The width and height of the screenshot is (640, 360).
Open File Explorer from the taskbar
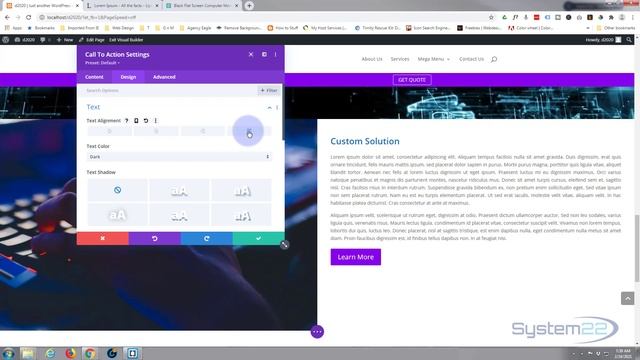(28, 353)
